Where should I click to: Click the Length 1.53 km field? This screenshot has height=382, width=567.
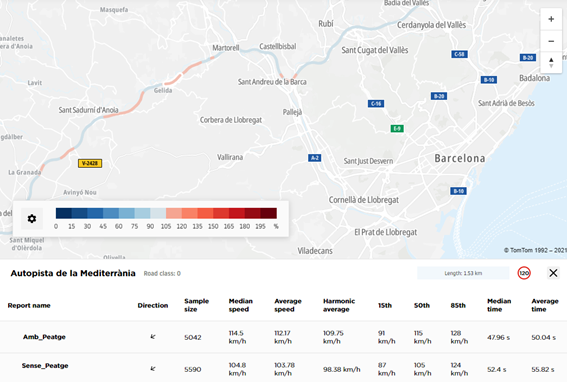pos(463,273)
